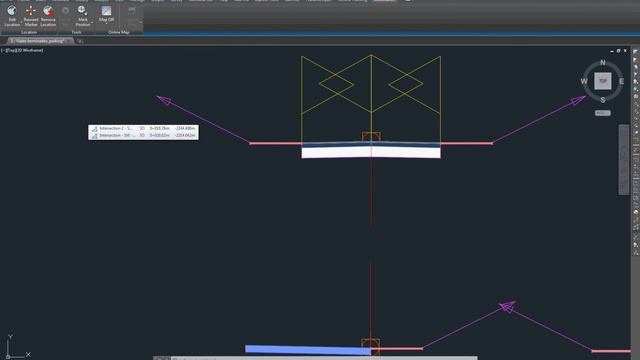Close the drawing viewport window
This screenshot has width=640, height=360.
(625, 51)
